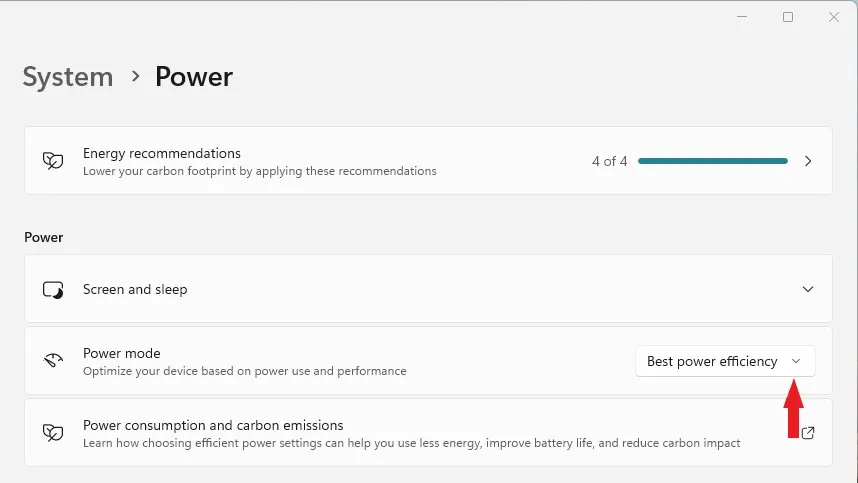Open the external link icon for carbon emissions

tap(808, 433)
